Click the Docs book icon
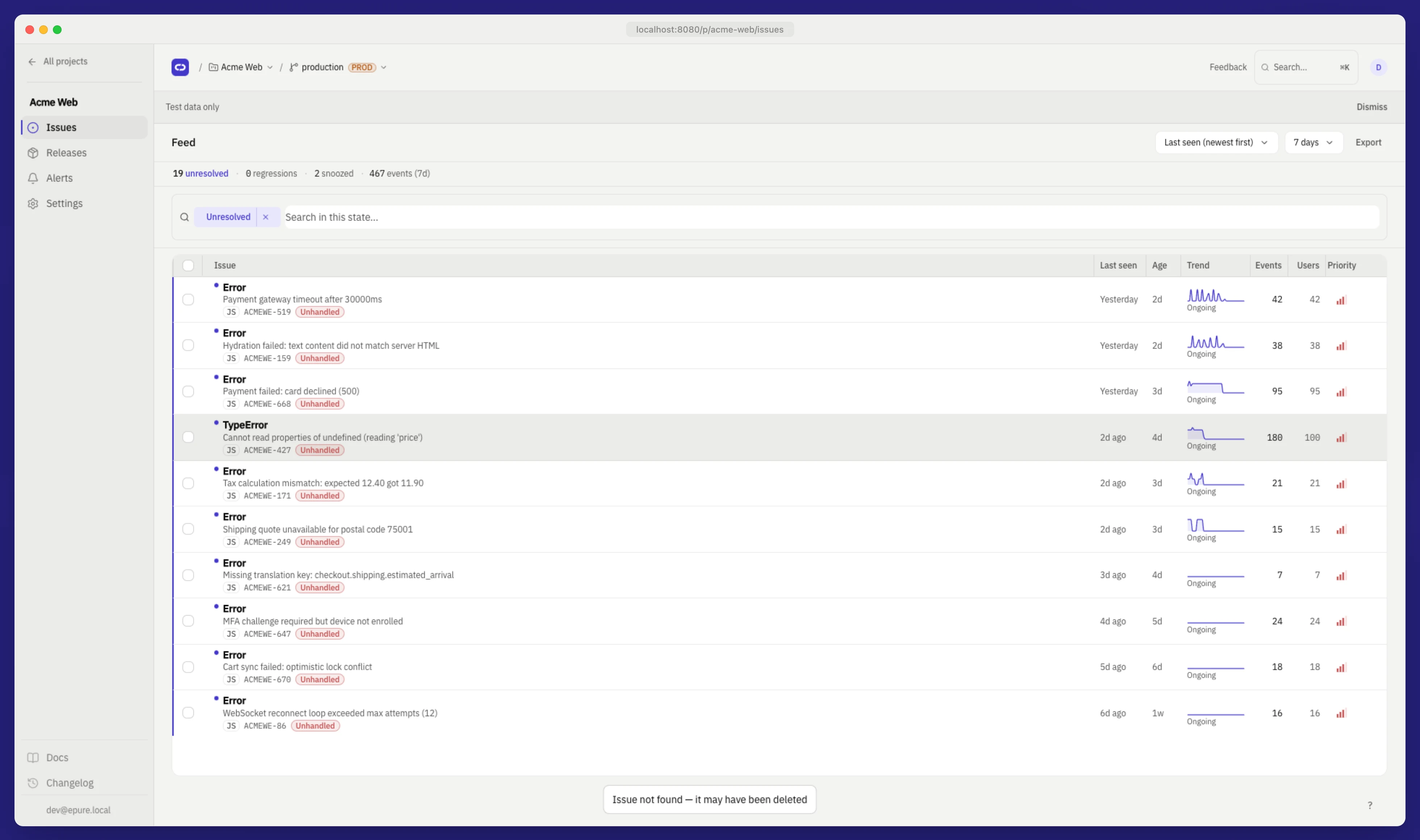This screenshot has width=1420, height=840. point(33,757)
